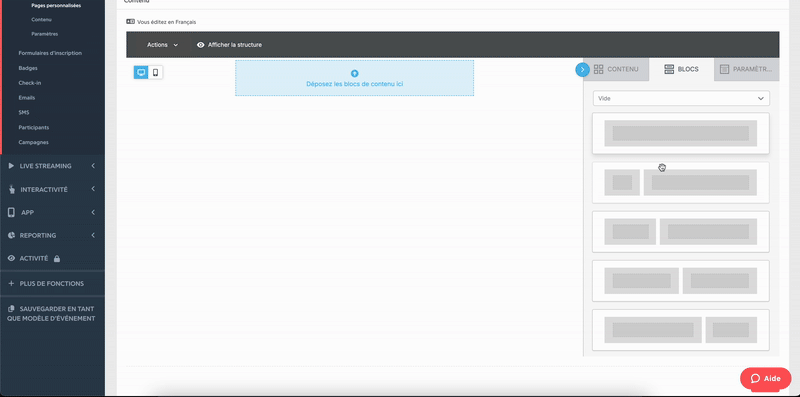Click the Reporting pie chart icon

coord(11,235)
